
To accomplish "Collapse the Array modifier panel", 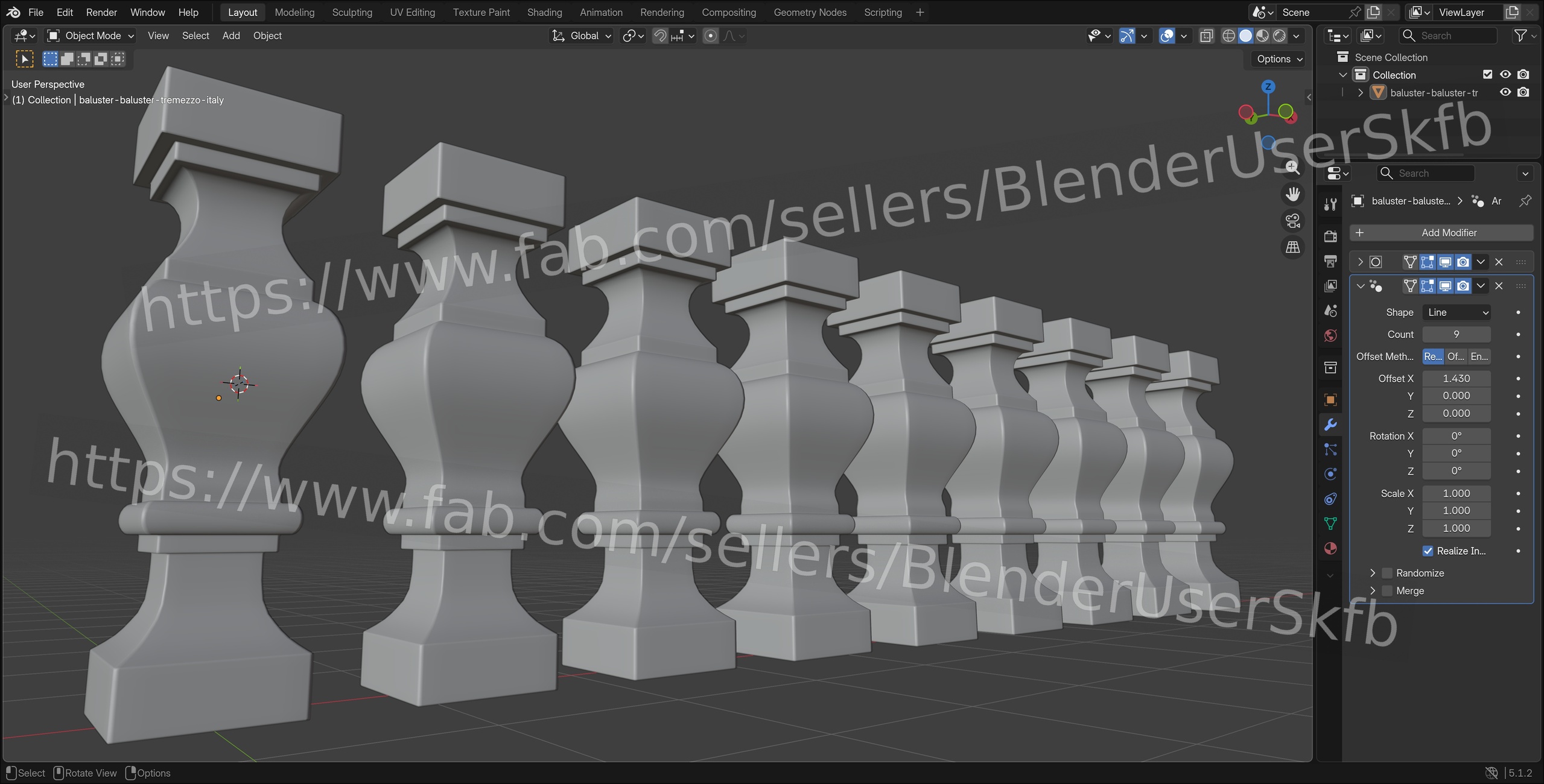I will 1360,286.
